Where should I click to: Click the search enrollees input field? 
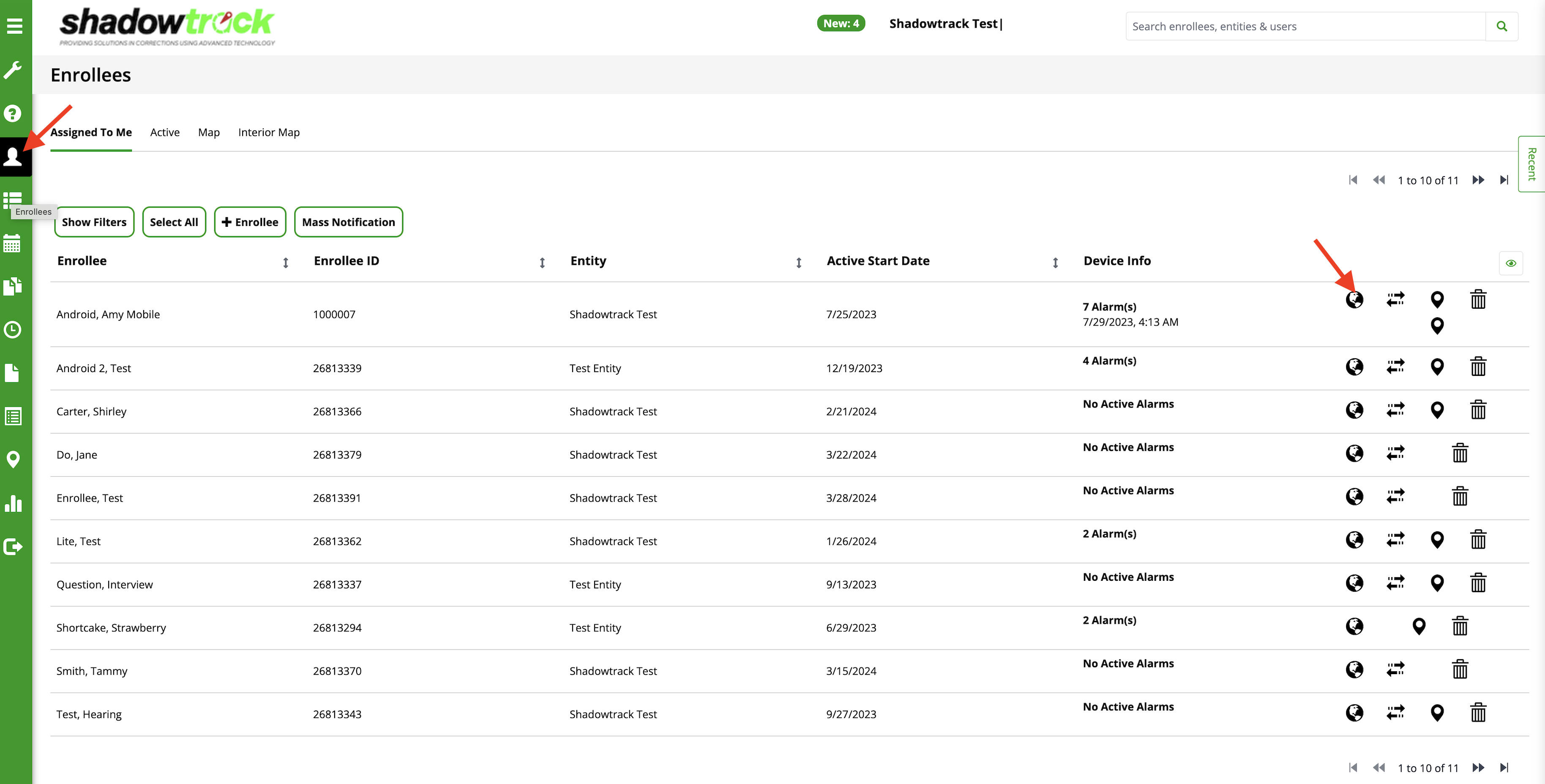1305,26
